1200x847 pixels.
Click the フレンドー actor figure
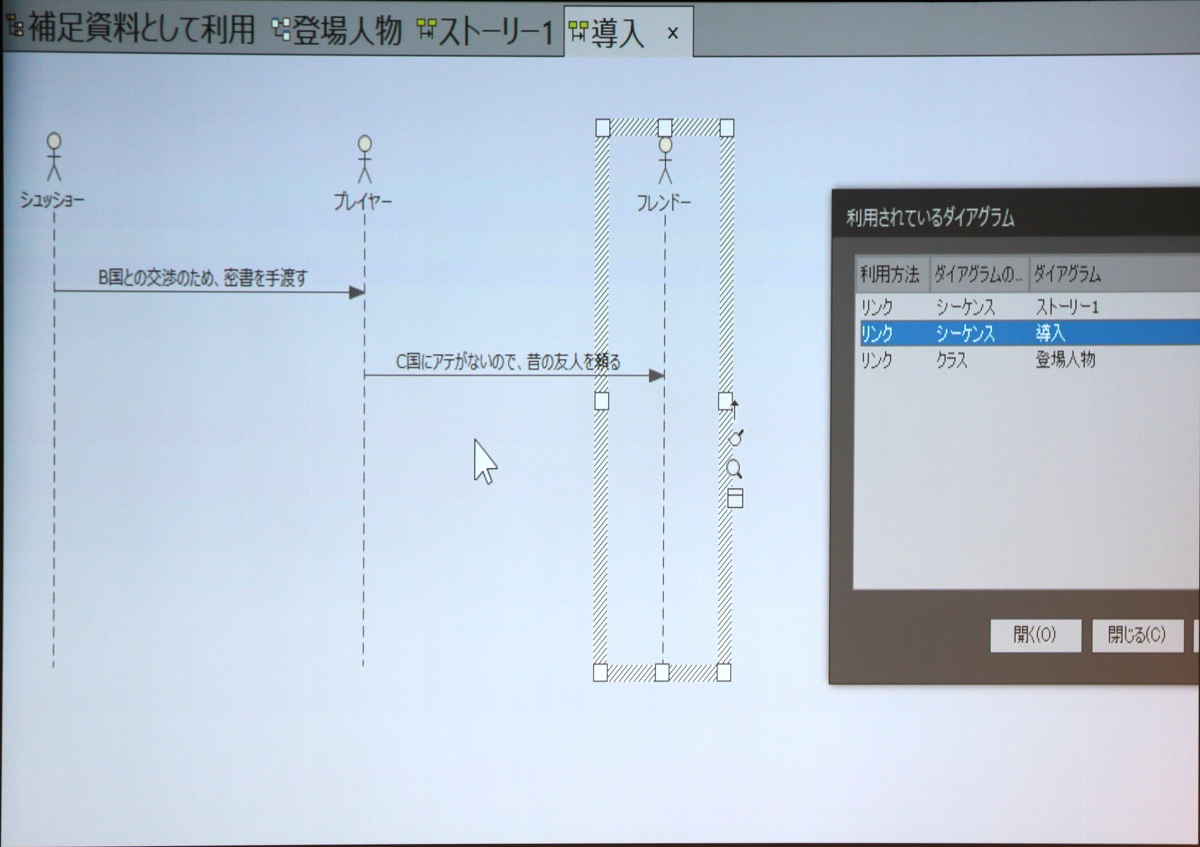click(x=665, y=160)
